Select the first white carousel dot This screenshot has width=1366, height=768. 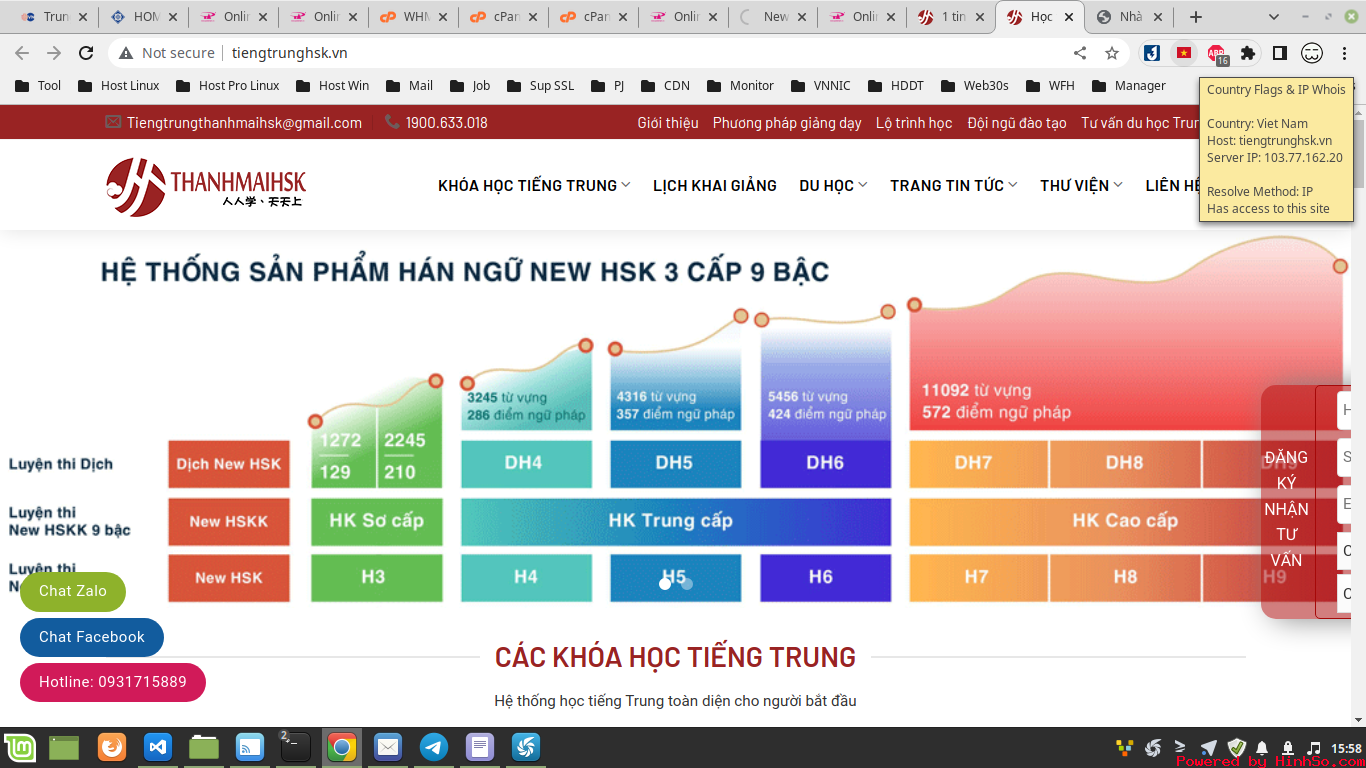click(665, 583)
